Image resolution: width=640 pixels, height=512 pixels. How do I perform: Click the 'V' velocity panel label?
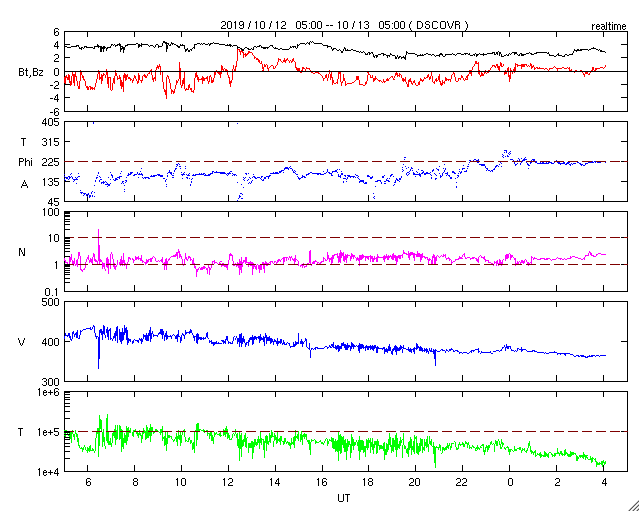coord(22,342)
